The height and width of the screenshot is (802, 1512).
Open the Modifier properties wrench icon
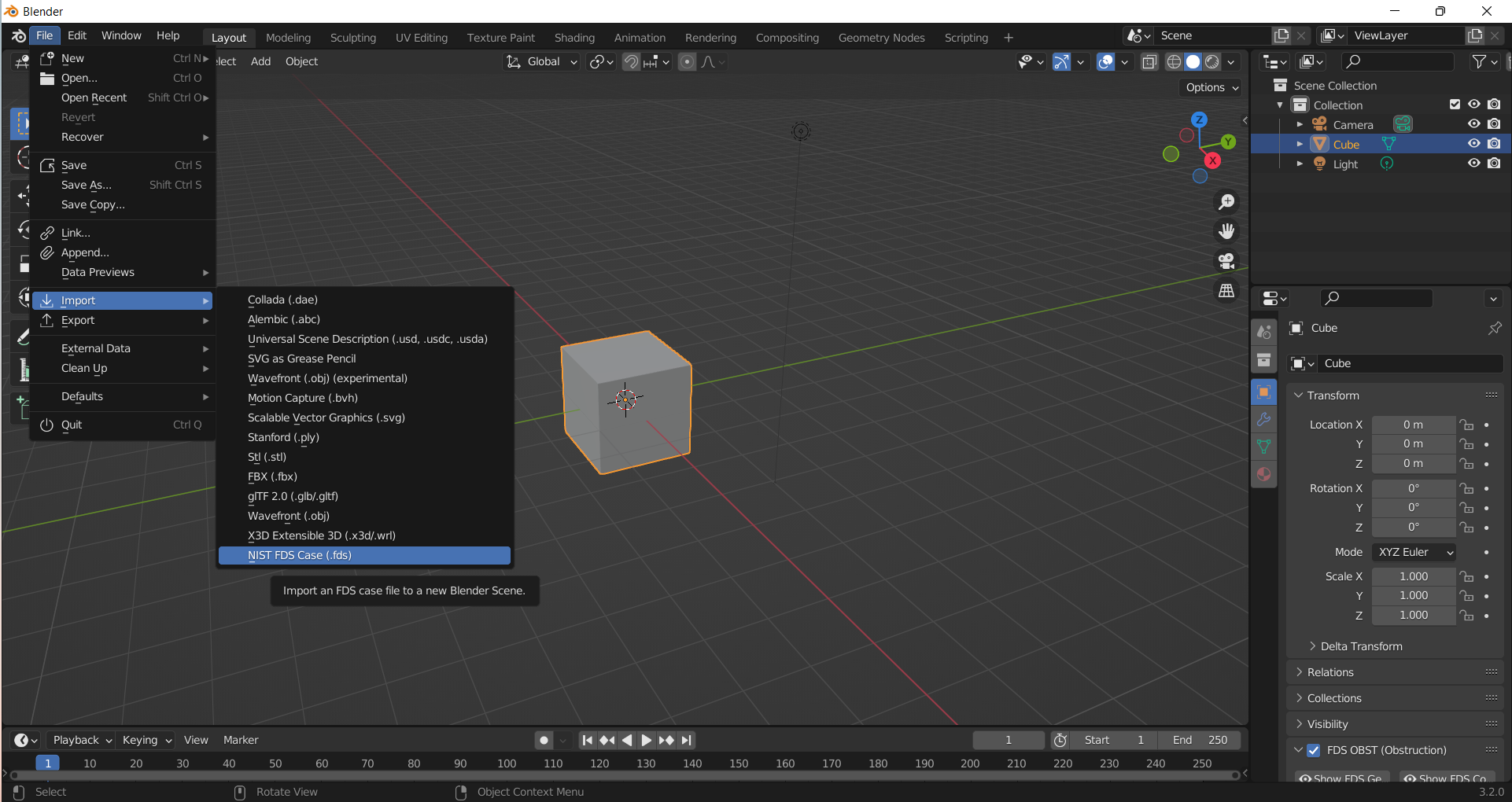click(x=1264, y=419)
